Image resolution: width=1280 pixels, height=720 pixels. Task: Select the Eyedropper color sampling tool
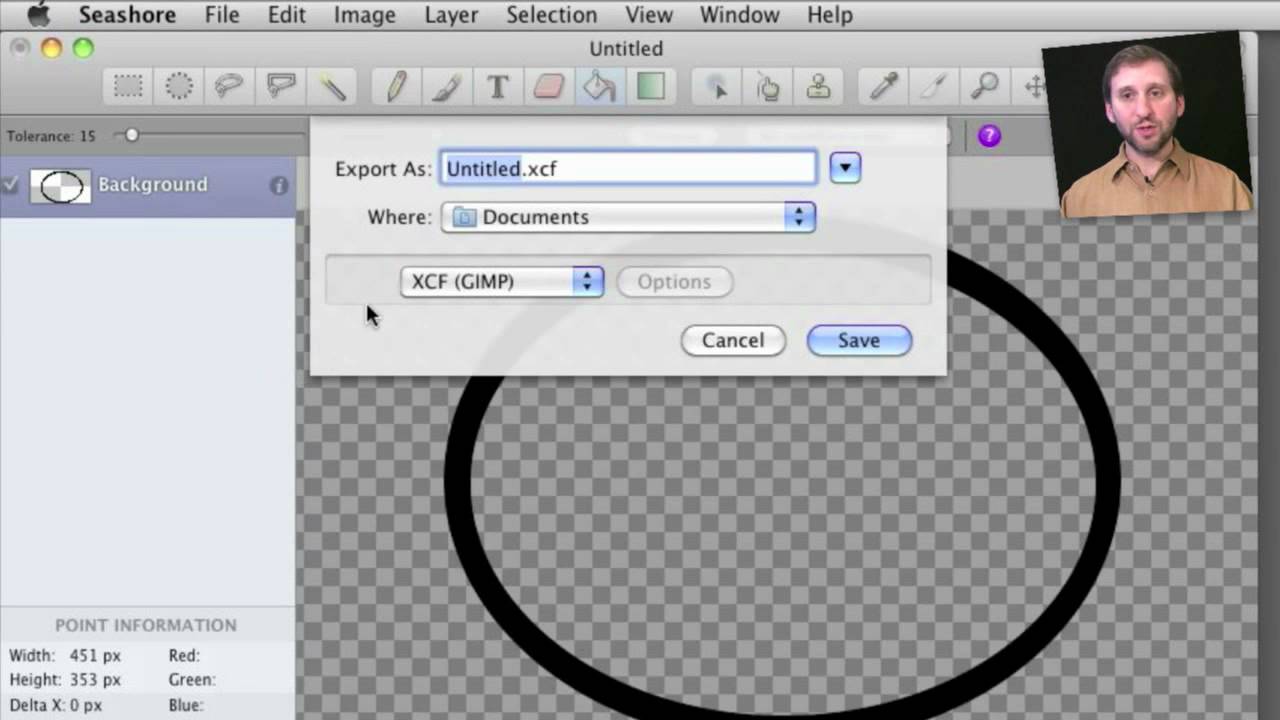tap(884, 87)
